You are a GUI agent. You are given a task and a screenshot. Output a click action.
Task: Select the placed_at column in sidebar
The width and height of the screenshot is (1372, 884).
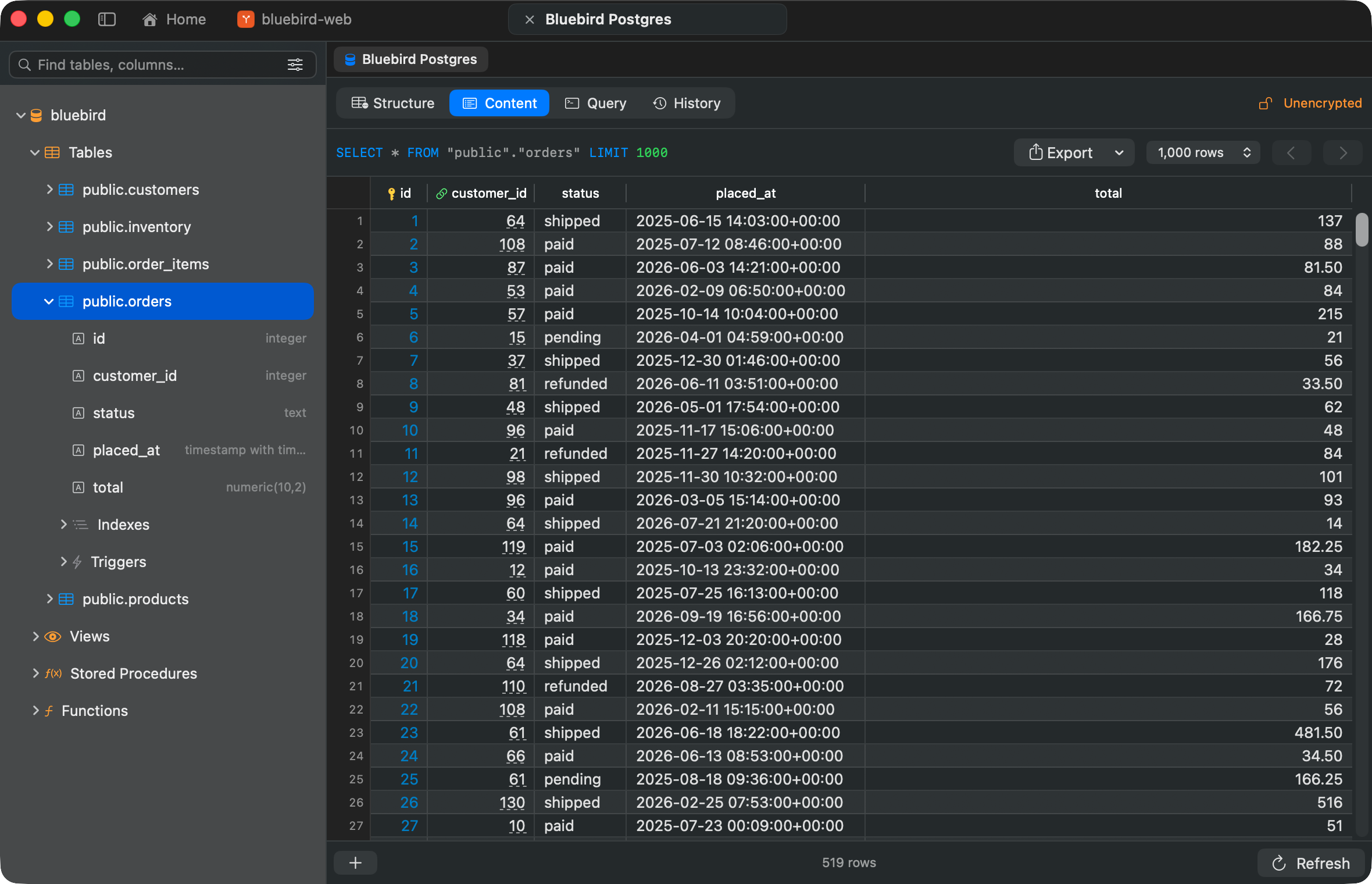162,450
